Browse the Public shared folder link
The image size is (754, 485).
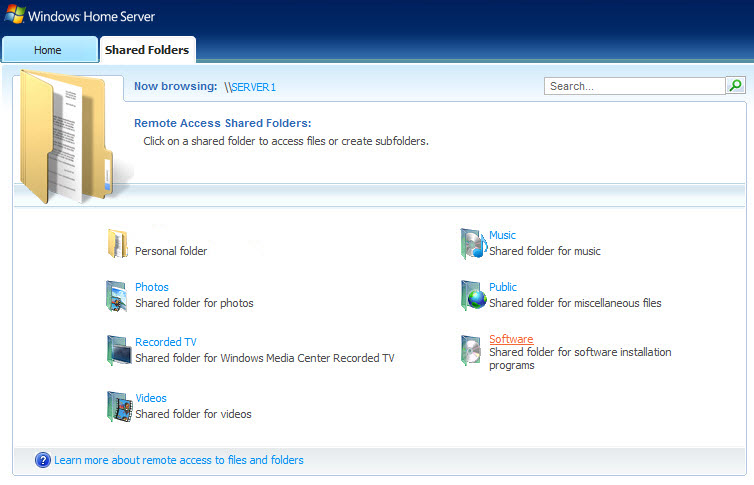[503, 288]
